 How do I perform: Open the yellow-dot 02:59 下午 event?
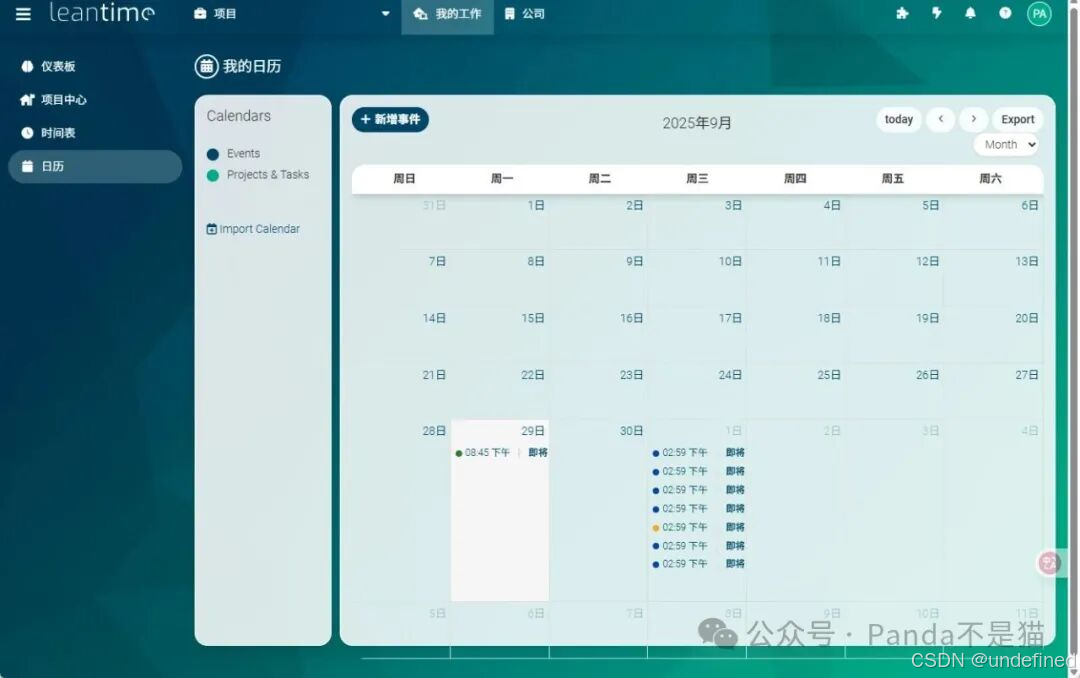[698, 527]
